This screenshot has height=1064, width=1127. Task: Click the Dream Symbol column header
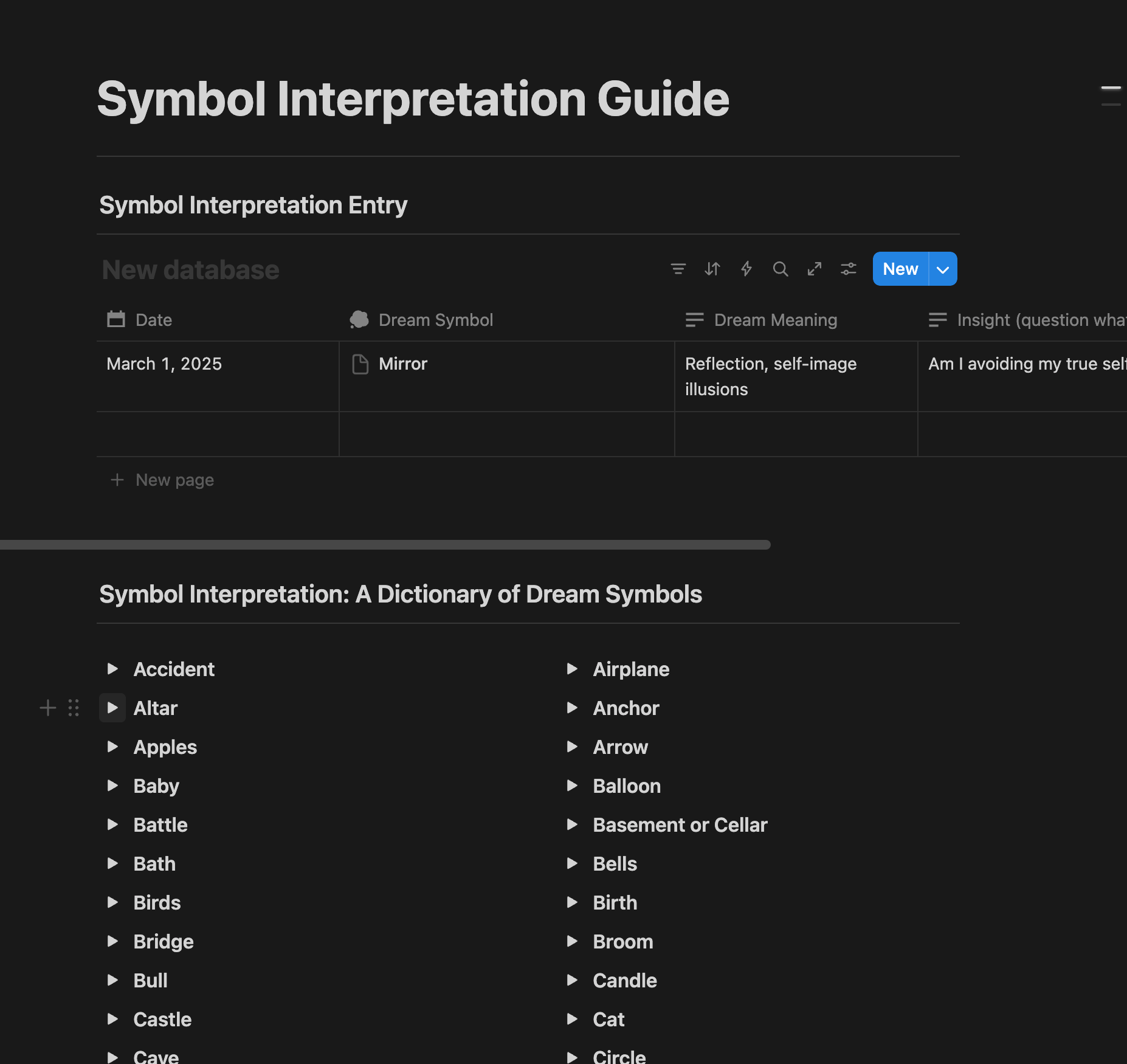point(435,320)
